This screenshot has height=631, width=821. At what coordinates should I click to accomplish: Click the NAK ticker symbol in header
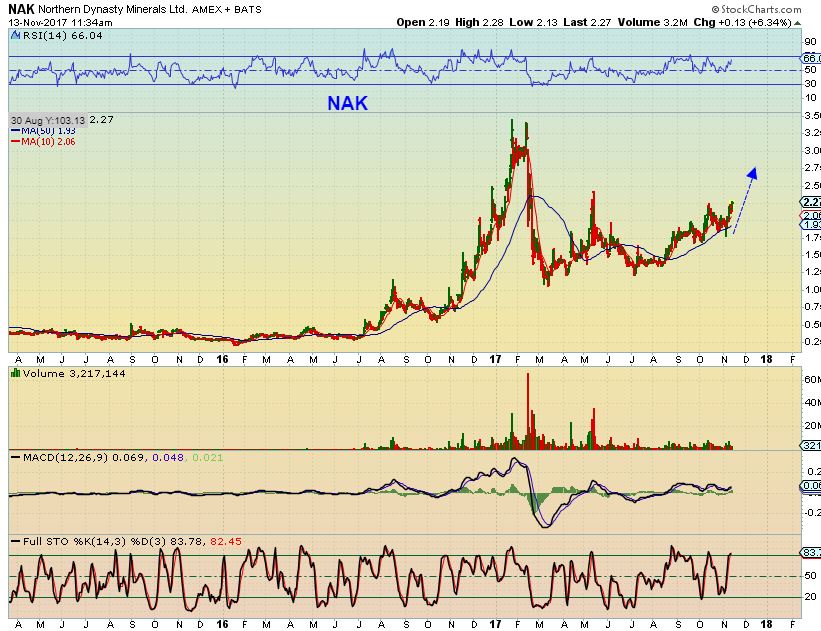21,9
